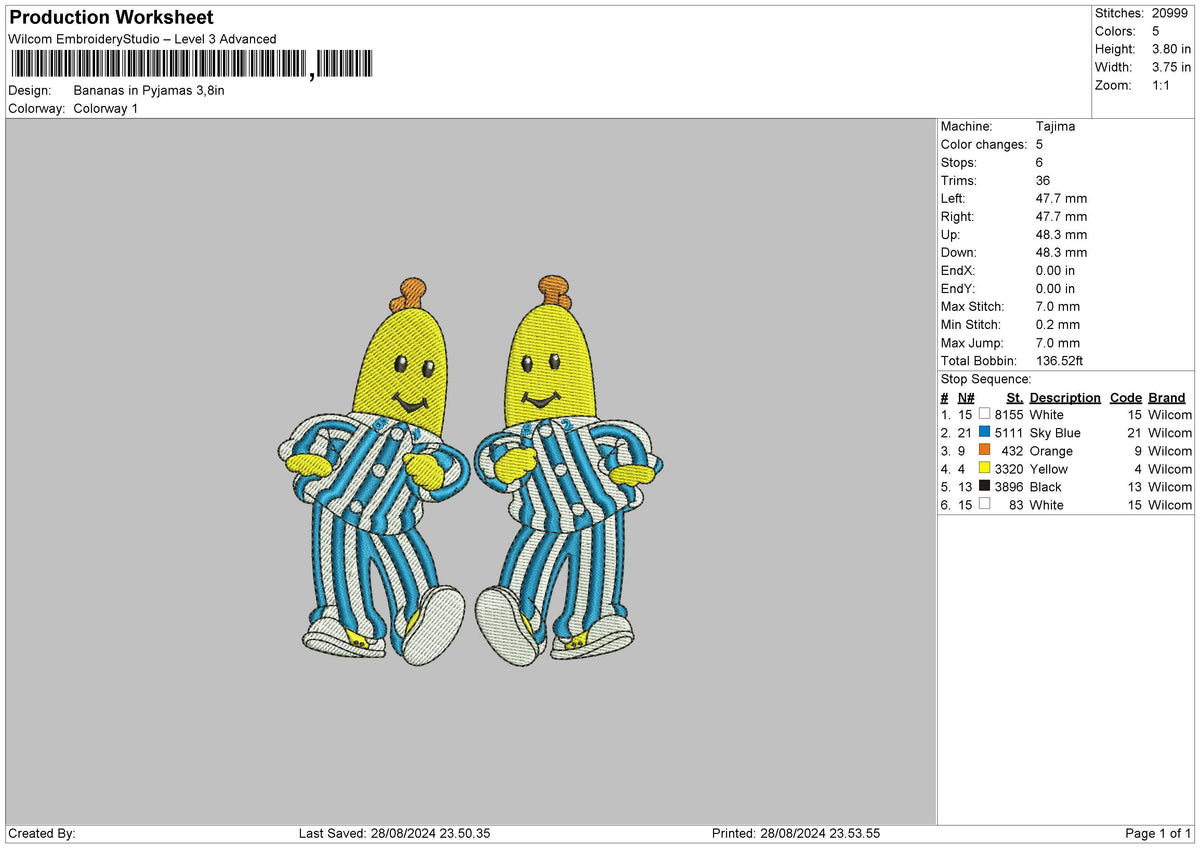Click the 'St.' column header
Image resolution: width=1200 pixels, height=848 pixels.
click(x=1014, y=397)
